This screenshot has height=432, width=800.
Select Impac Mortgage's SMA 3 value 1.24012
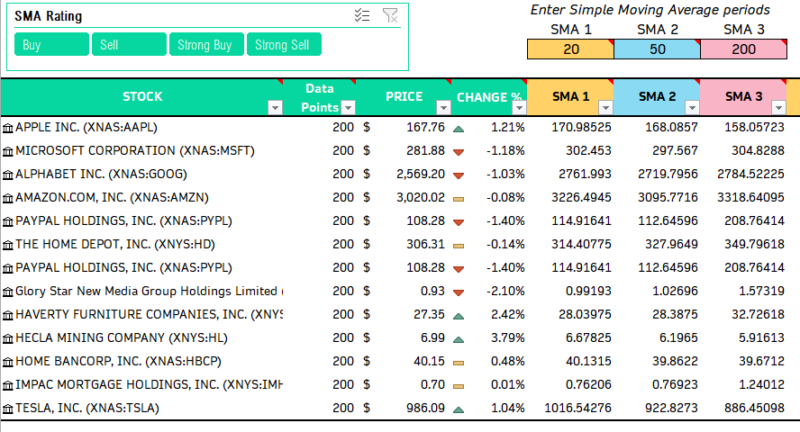pyautogui.click(x=744, y=385)
